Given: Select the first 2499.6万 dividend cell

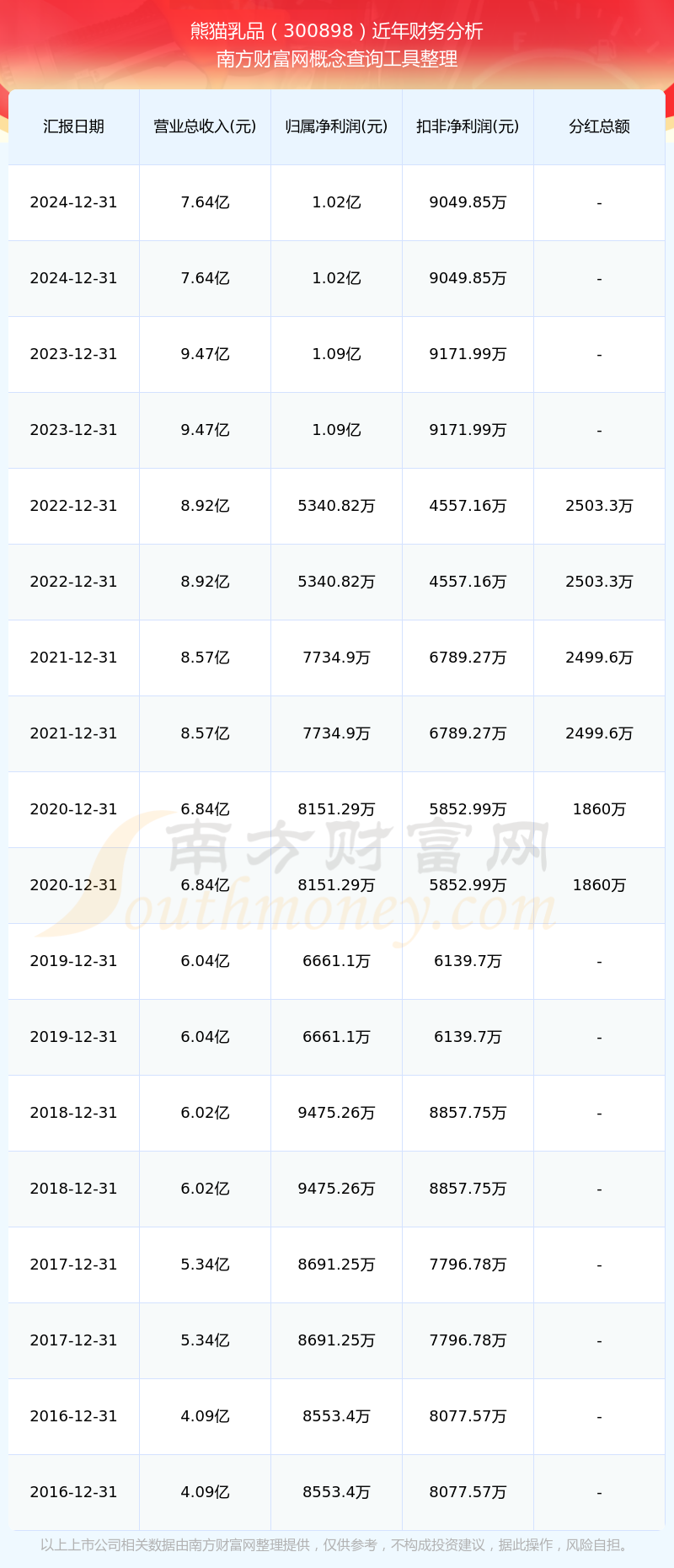Looking at the screenshot, I should coord(599,658).
